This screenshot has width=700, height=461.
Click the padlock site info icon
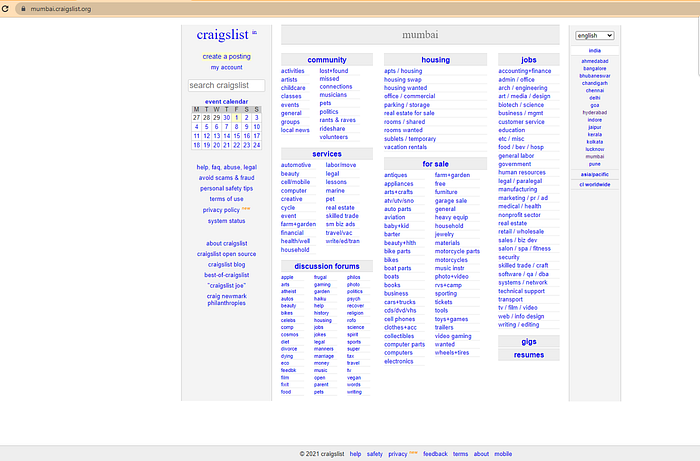pyautogui.click(x=23, y=8)
